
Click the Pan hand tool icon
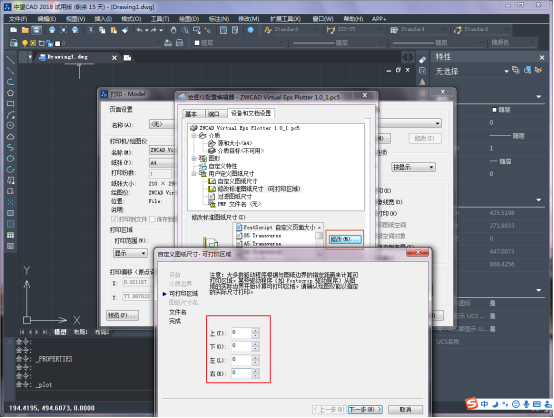coord(173,30)
